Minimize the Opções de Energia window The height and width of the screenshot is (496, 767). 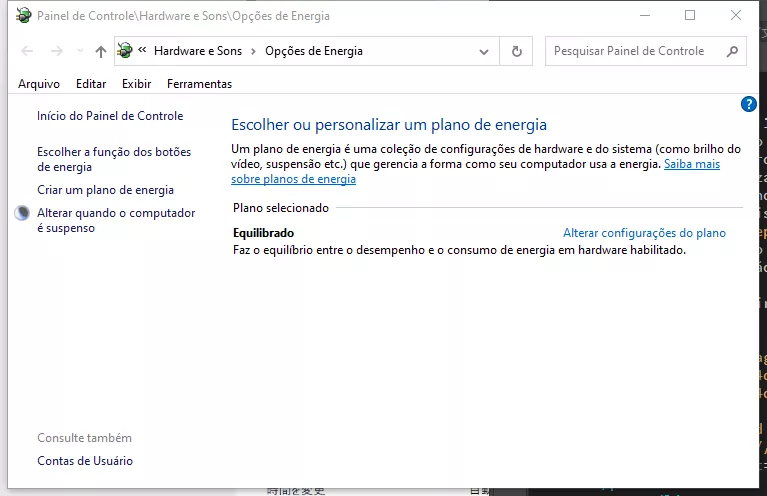(645, 16)
